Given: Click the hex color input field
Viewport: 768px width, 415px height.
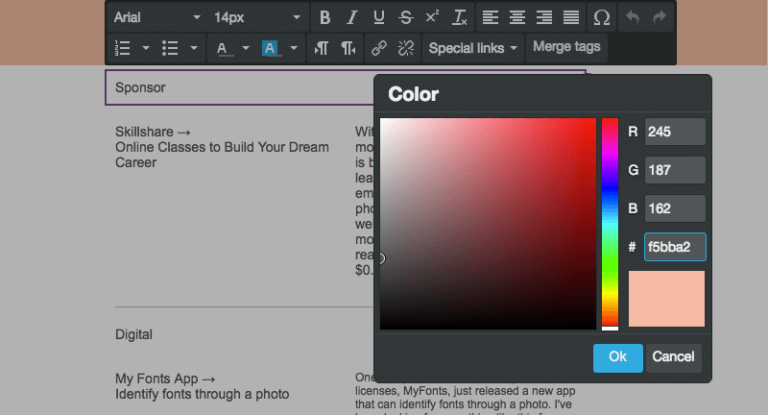Looking at the screenshot, I should (x=675, y=247).
